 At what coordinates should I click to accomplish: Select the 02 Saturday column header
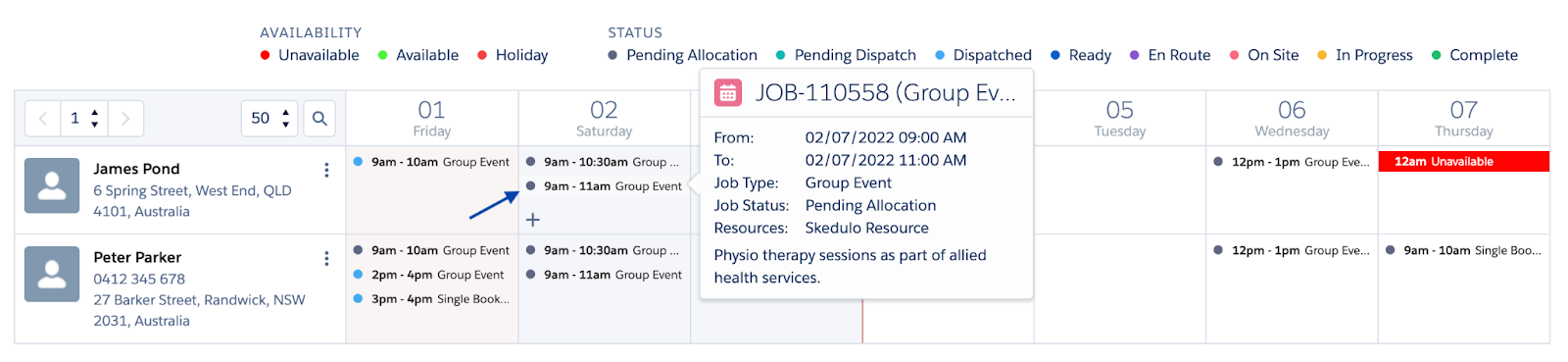(605, 118)
